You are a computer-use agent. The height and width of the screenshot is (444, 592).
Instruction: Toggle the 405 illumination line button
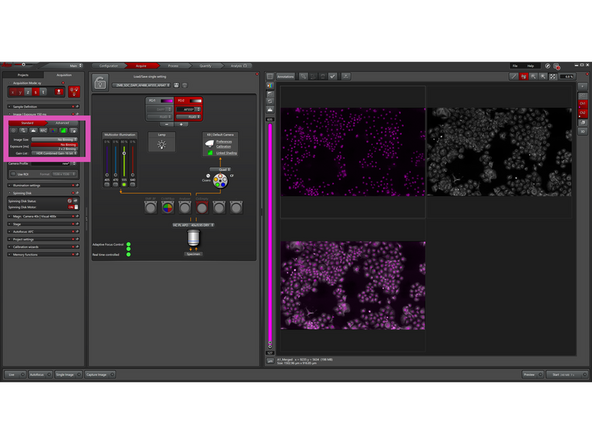[107, 185]
